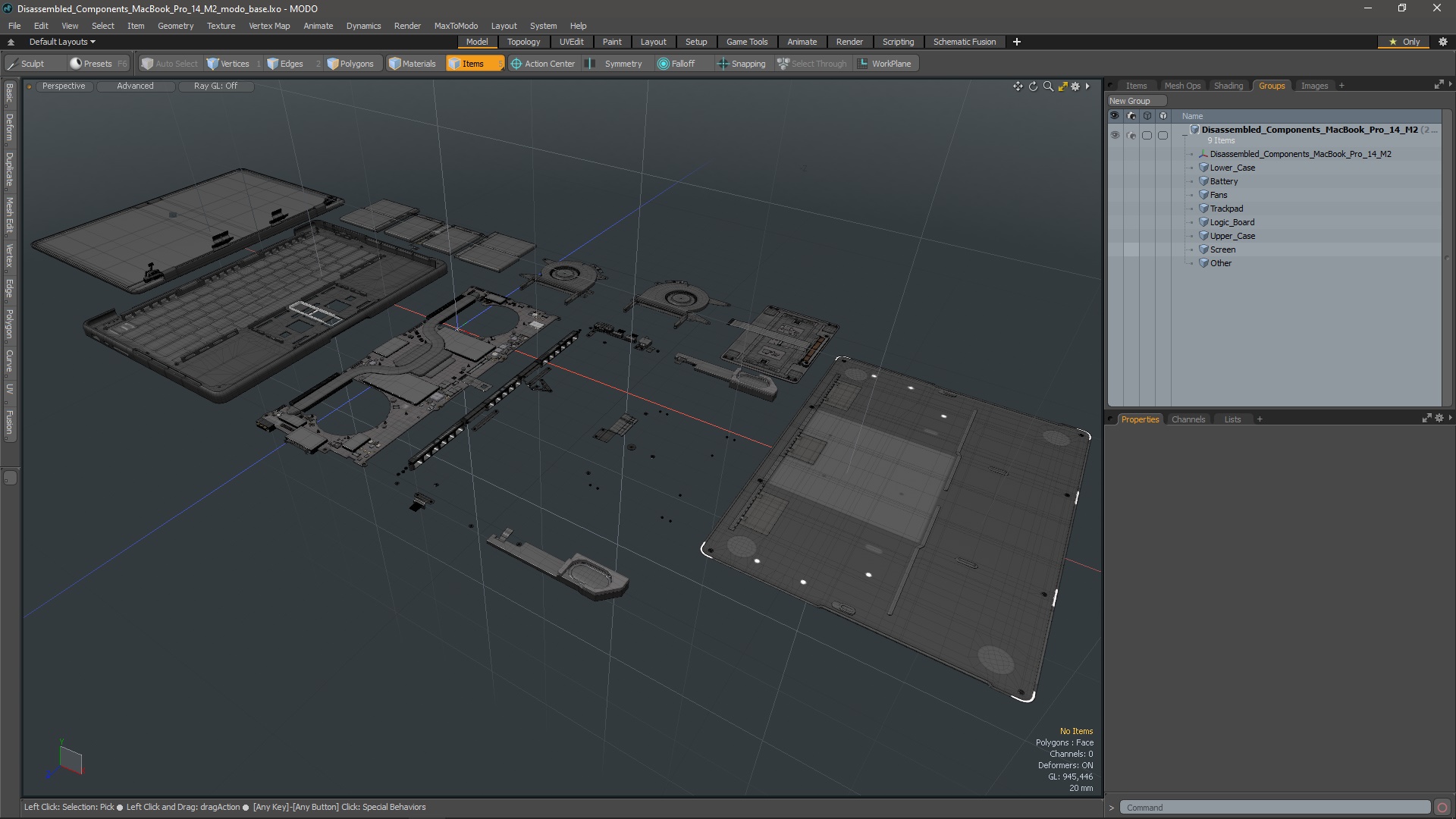Click the Command input field
This screenshot has width=1456, height=819.
point(1274,808)
